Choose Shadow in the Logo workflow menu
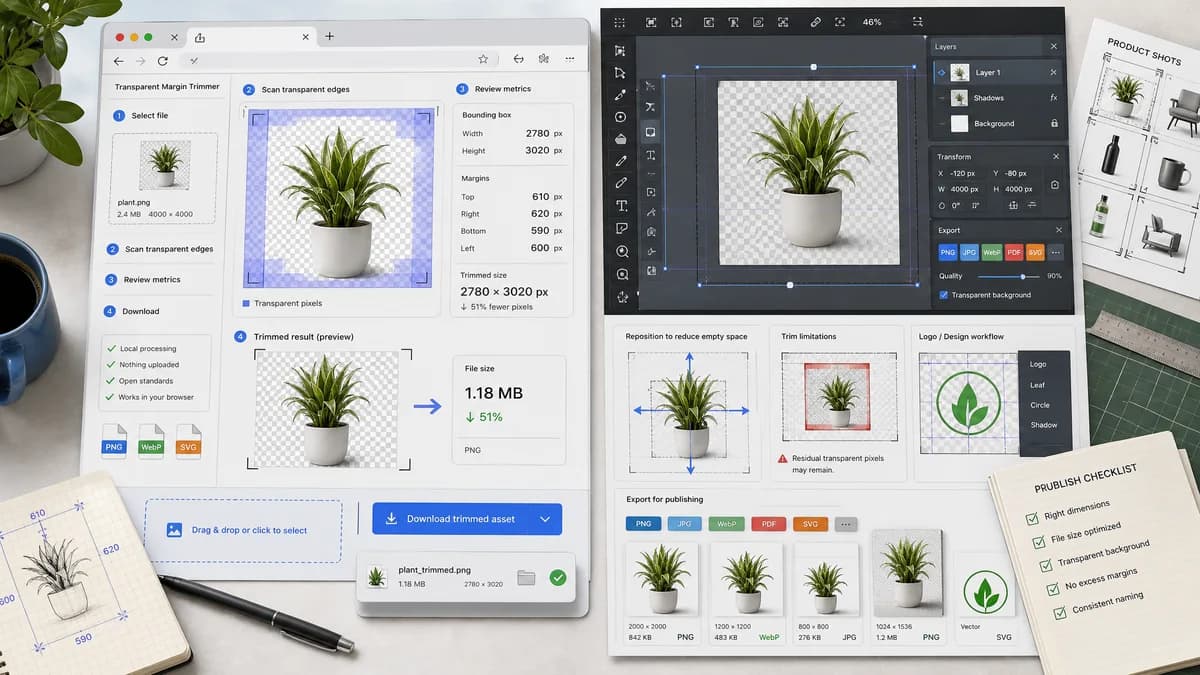Image resolution: width=1200 pixels, height=675 pixels. pyautogui.click(x=1043, y=425)
